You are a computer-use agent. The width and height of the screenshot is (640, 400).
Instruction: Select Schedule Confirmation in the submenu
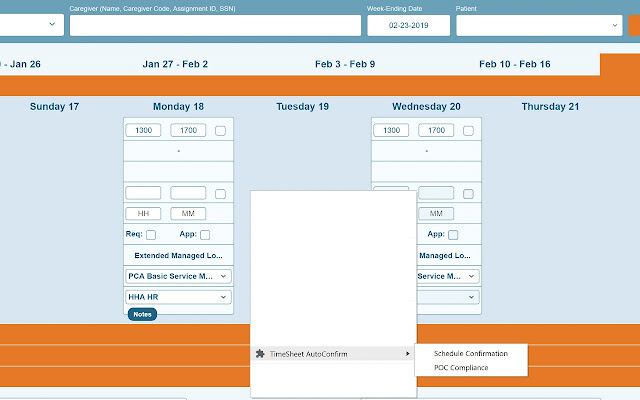[x=471, y=353]
